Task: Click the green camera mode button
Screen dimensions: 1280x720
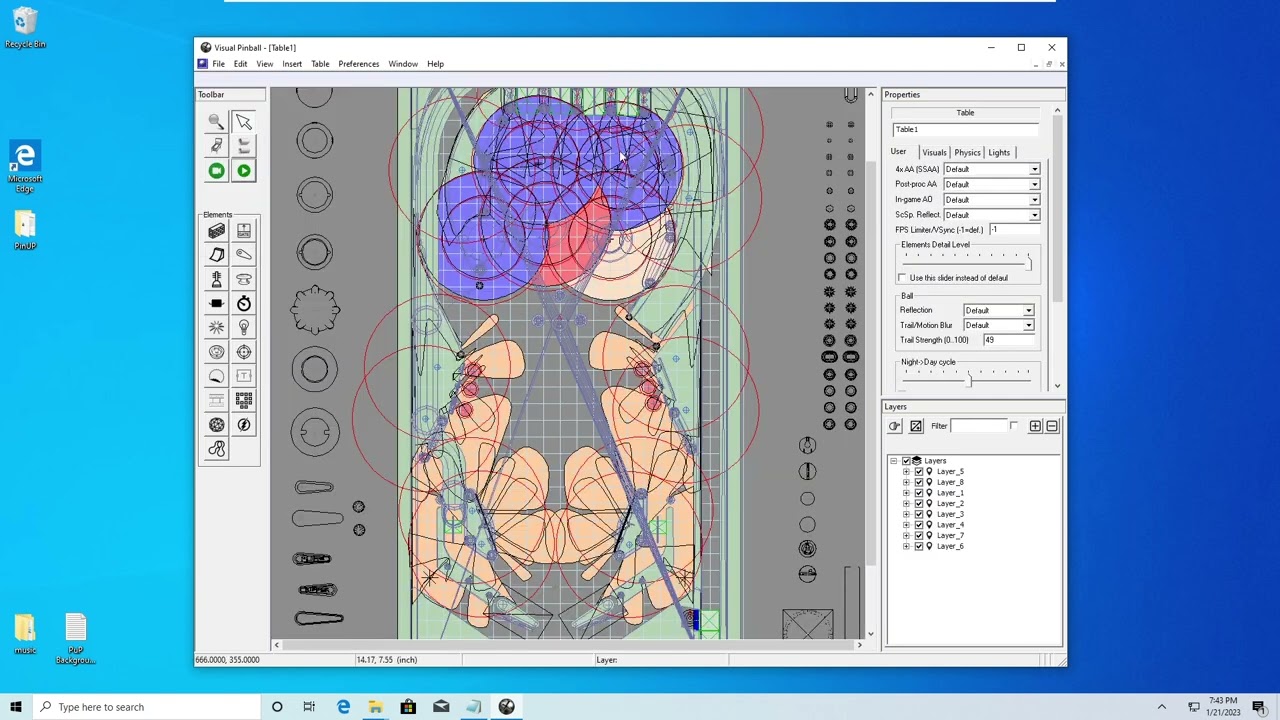Action: tap(216, 171)
